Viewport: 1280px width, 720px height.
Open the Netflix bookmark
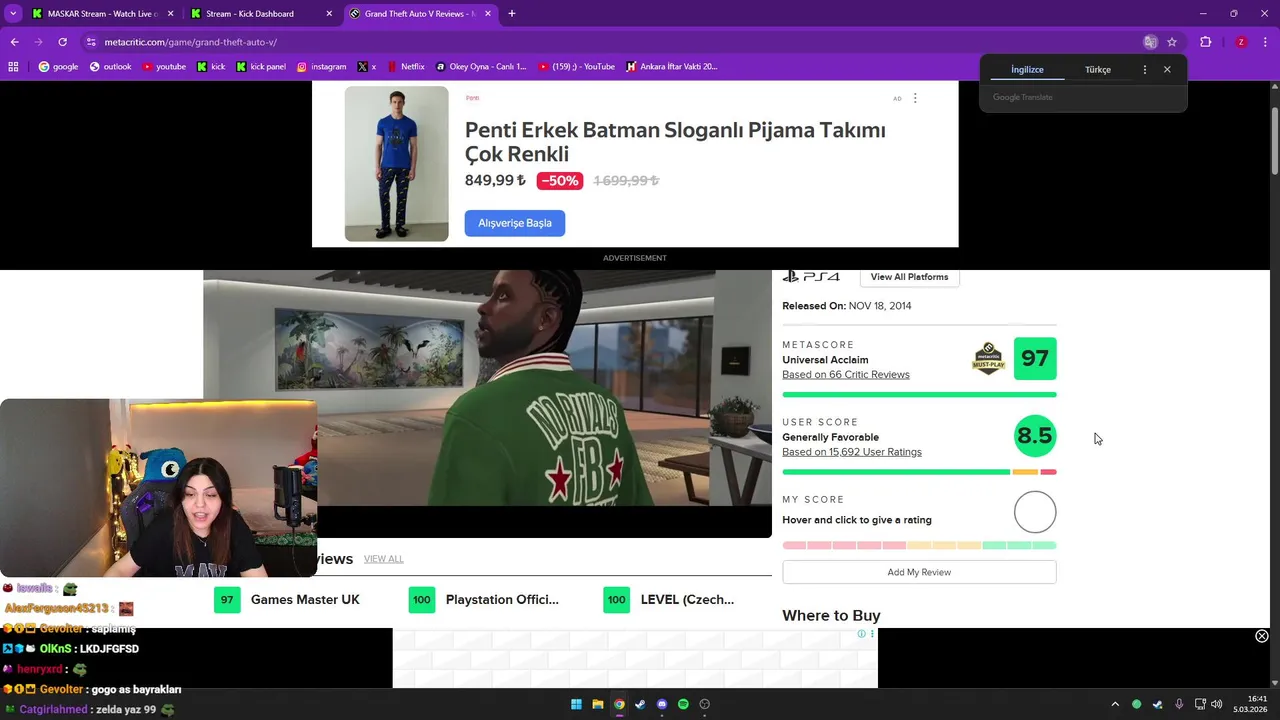coord(405,67)
